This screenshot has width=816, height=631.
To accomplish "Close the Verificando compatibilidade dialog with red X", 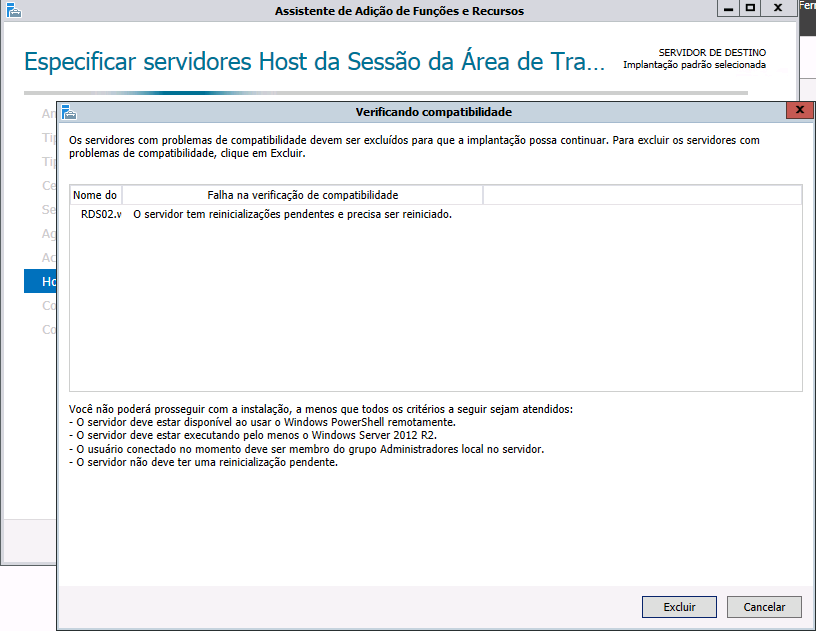I will [799, 111].
